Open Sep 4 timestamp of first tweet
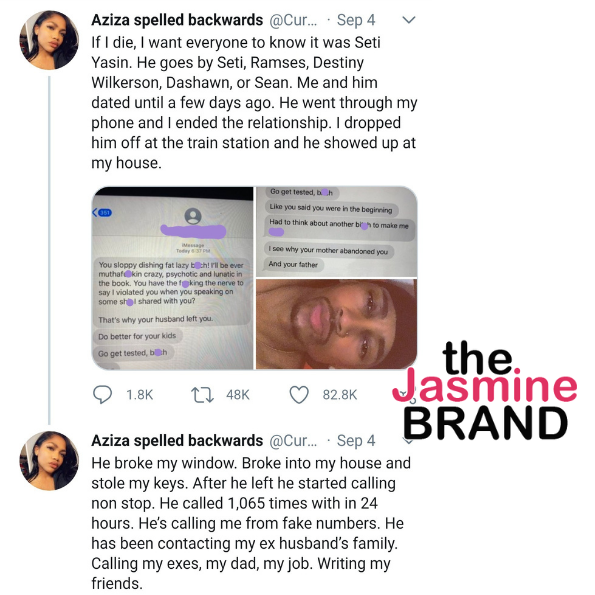Image resolution: width=595 pixels, height=595 pixels. 356,20
